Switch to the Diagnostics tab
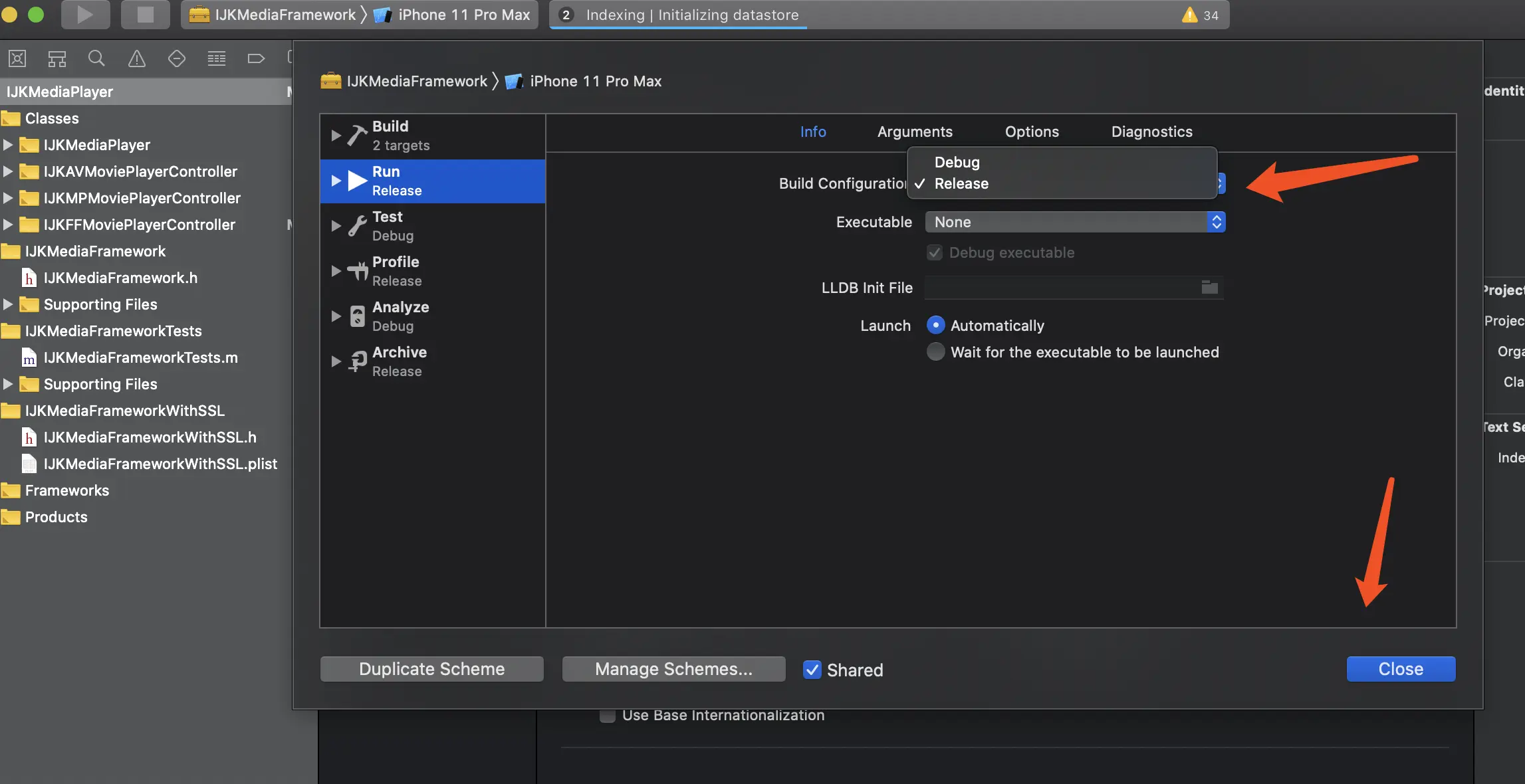Viewport: 1525px width, 784px height. (x=1151, y=132)
